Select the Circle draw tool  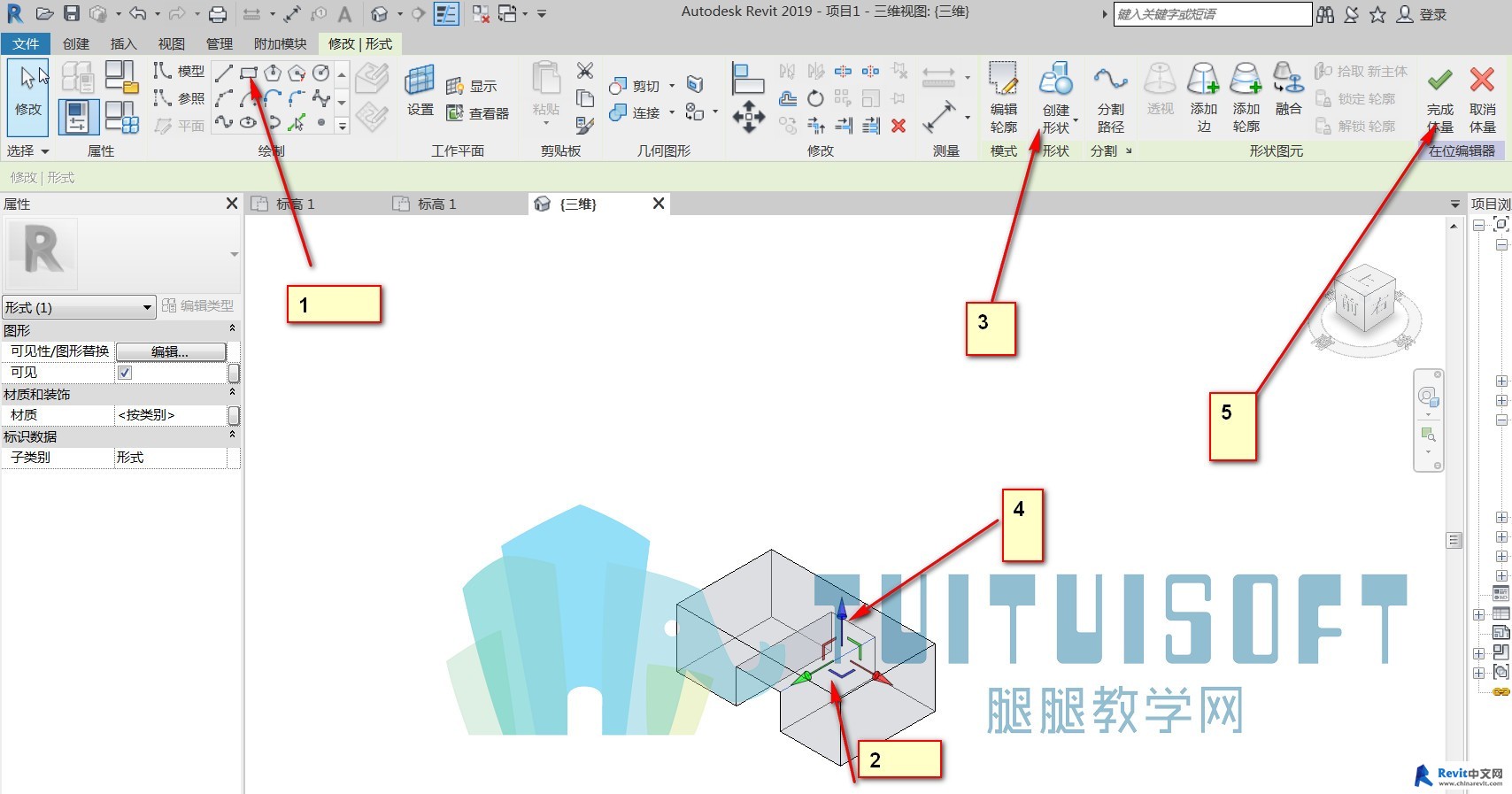click(321, 73)
